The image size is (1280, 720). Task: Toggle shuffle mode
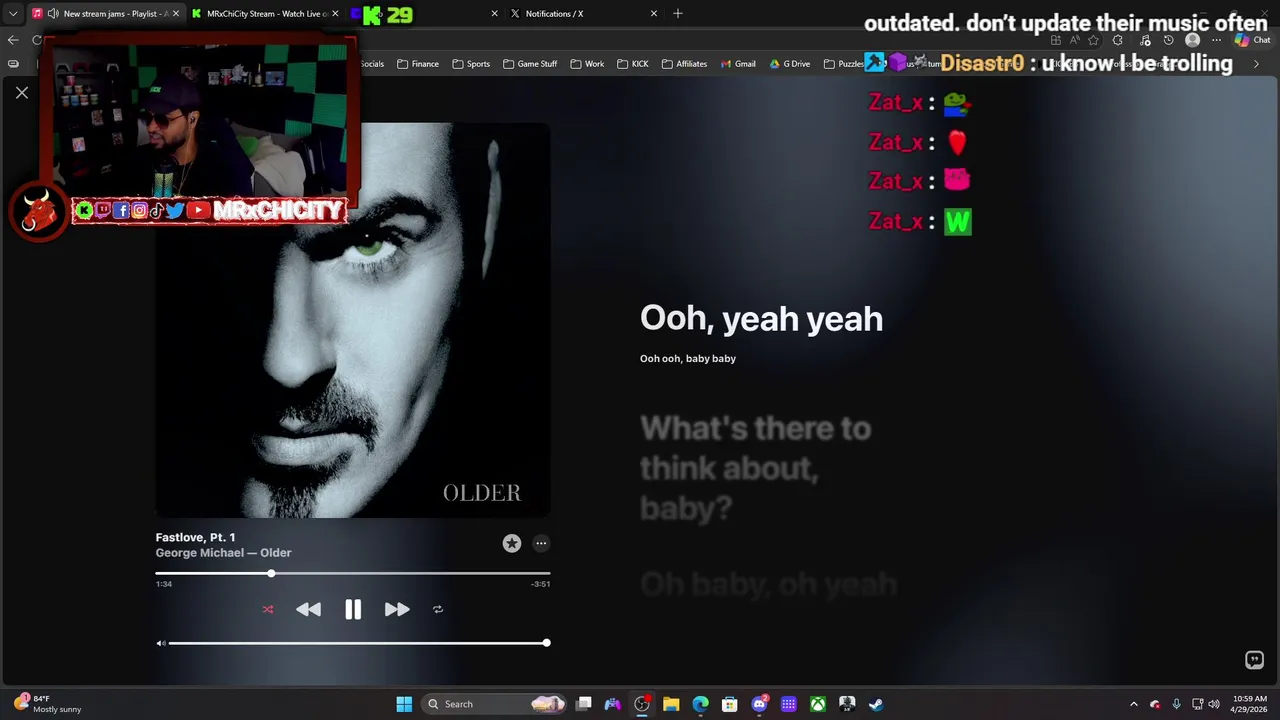click(x=268, y=609)
